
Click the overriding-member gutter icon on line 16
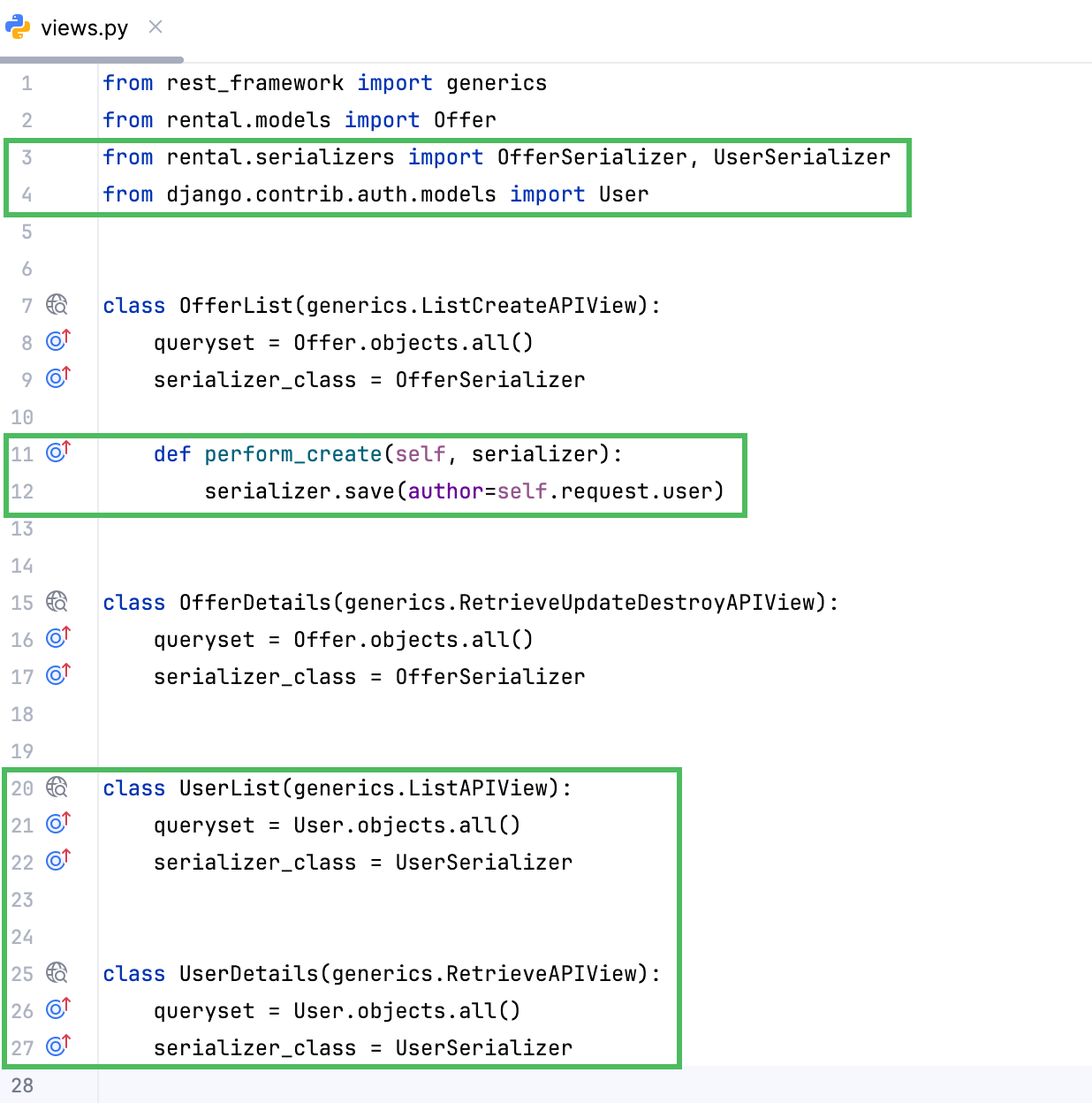tap(57, 639)
